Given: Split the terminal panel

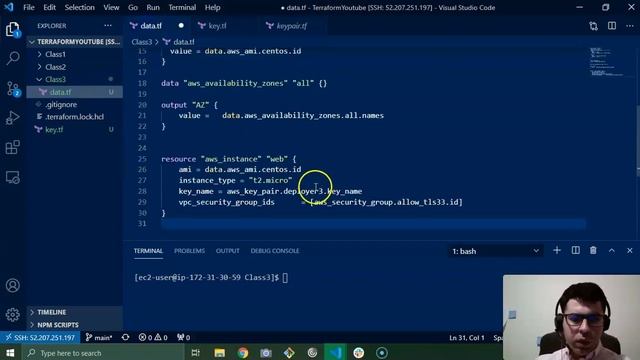Looking at the screenshot, I should pyautogui.click(x=576, y=251).
